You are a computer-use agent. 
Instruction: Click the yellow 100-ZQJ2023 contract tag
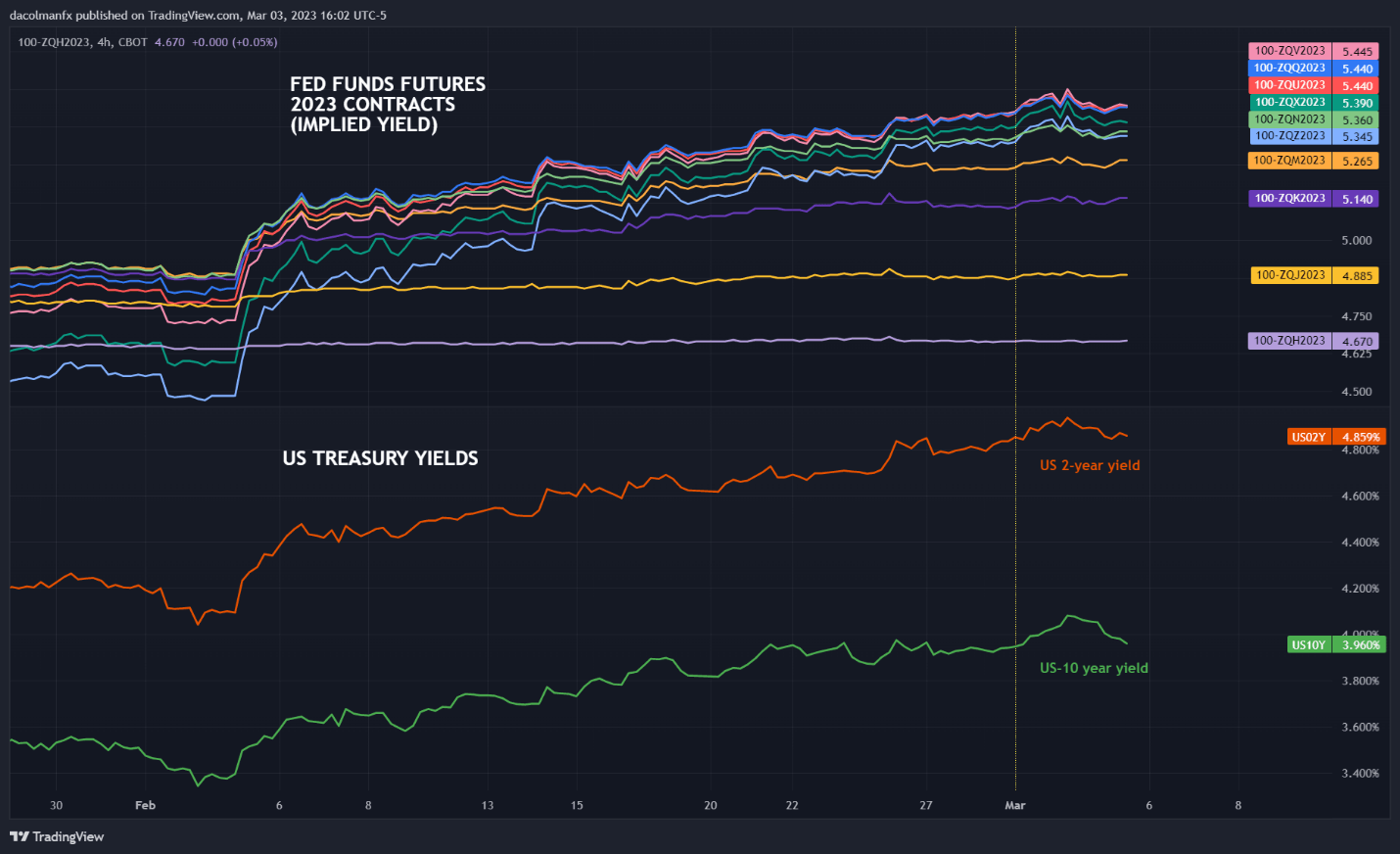[1289, 275]
